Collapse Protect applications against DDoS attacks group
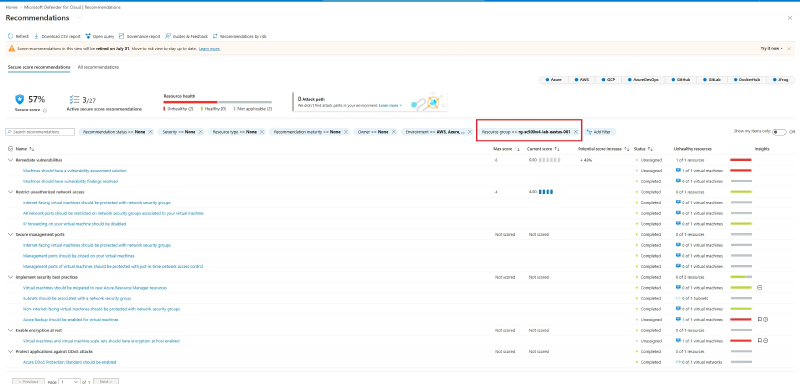This screenshot has width=800, height=384. coord(11,352)
